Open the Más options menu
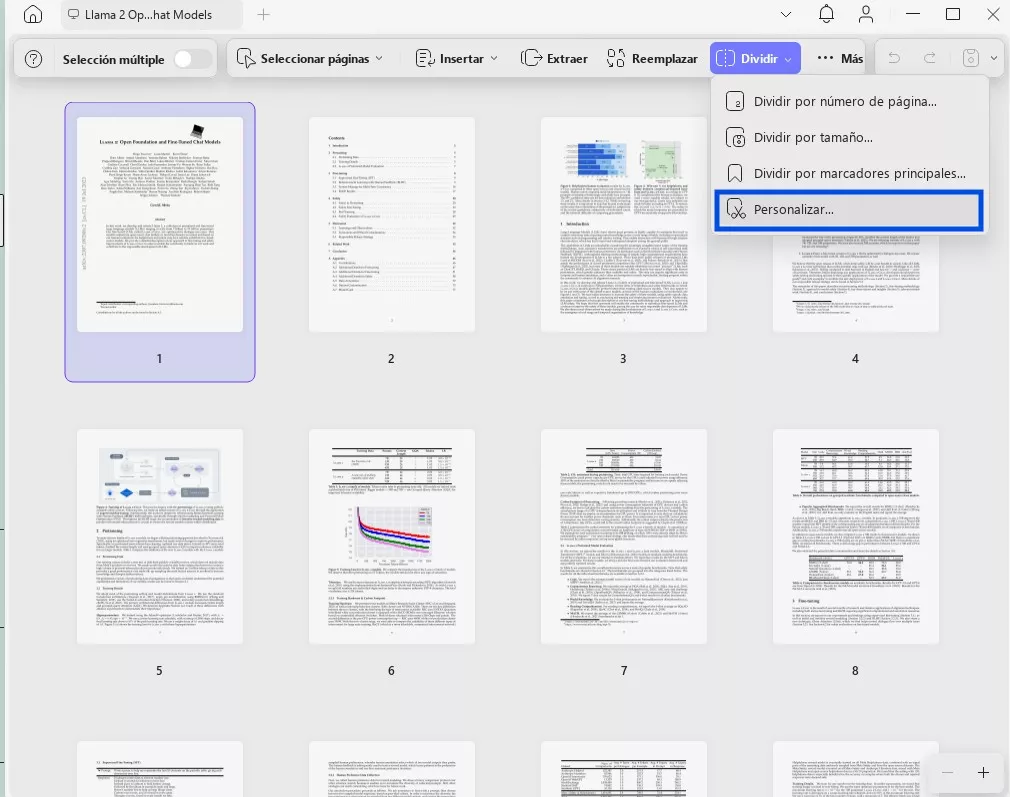The width and height of the screenshot is (1010, 797). coord(840,59)
